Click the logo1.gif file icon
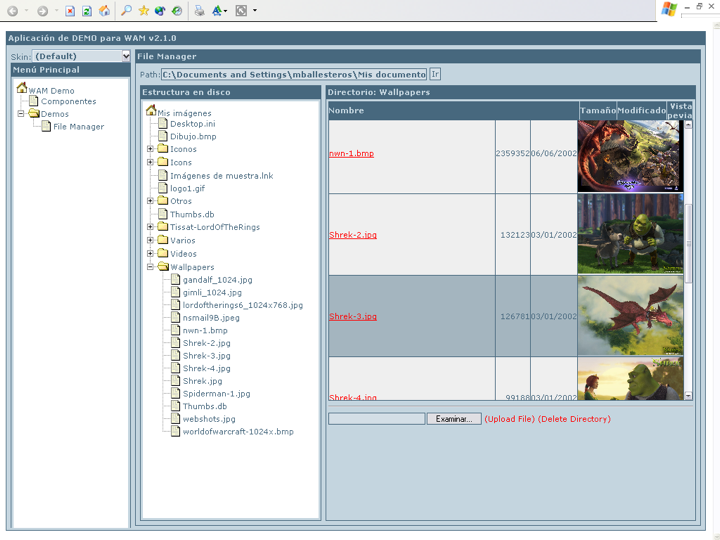Viewport: 720px width, 540px height. tap(163, 188)
